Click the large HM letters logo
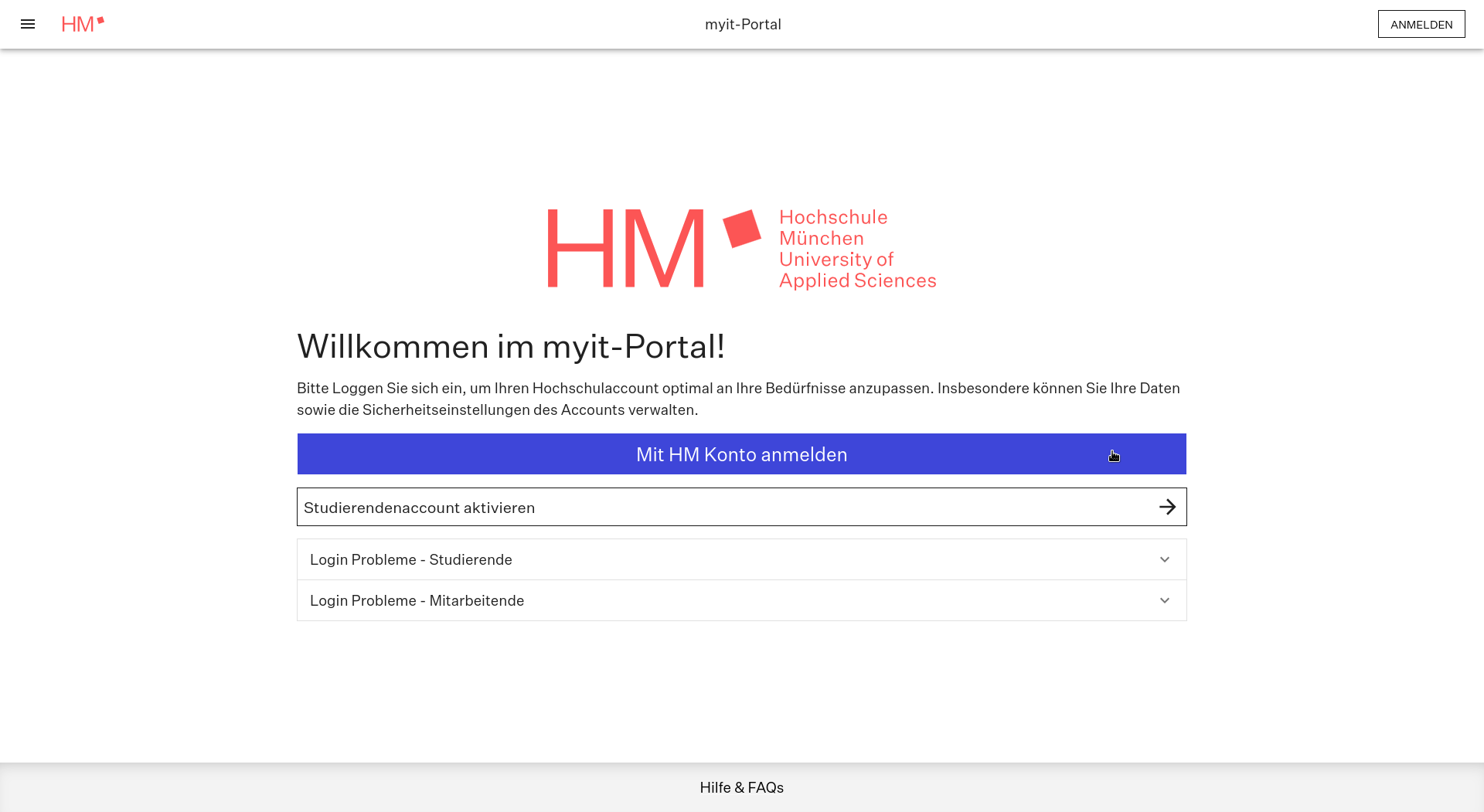The width and height of the screenshot is (1484, 812). [625, 248]
